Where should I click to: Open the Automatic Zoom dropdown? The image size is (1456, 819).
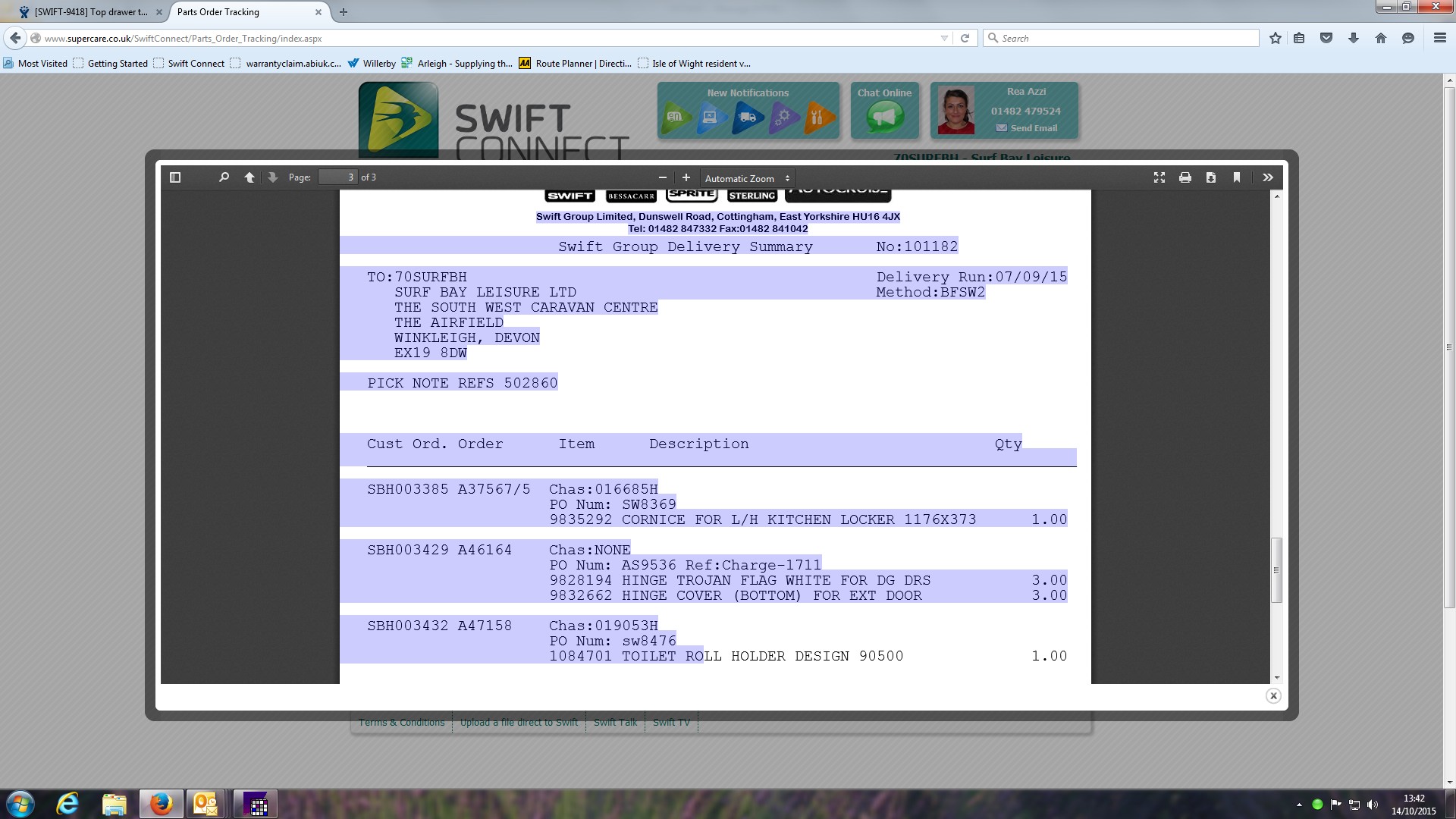(x=747, y=178)
